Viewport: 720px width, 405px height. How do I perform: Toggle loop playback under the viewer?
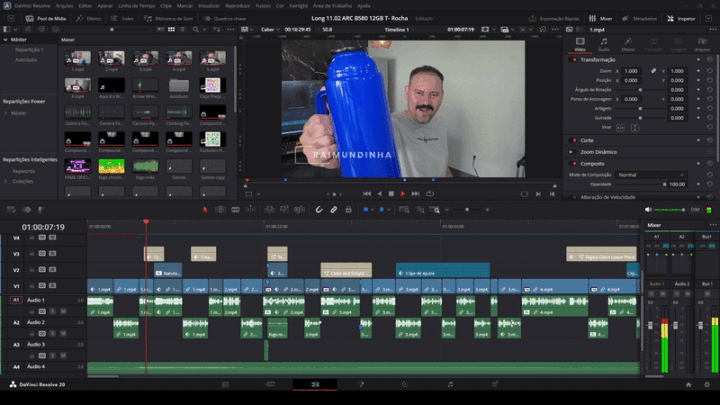point(432,193)
